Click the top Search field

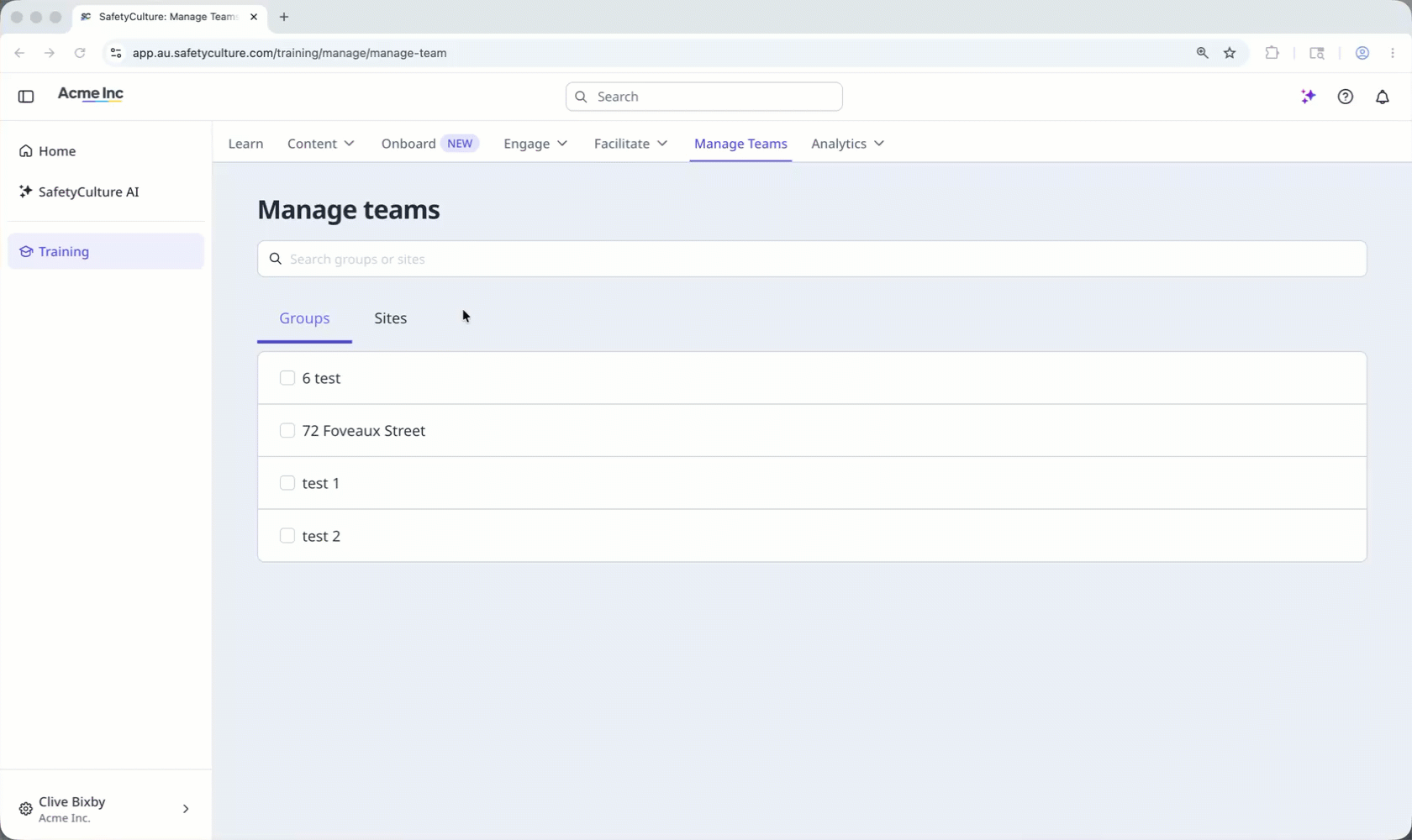704,97
